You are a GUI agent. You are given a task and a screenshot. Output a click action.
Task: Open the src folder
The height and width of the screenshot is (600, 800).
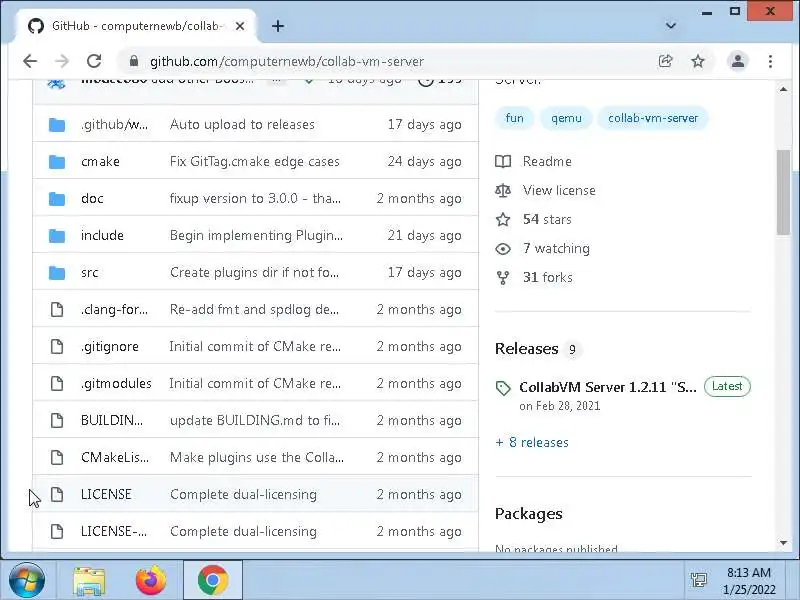click(x=89, y=273)
